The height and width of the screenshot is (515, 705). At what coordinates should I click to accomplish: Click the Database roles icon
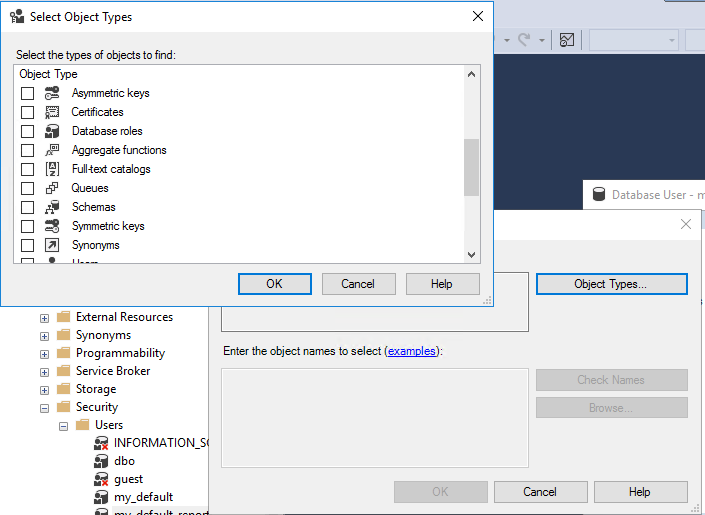[x=52, y=131]
